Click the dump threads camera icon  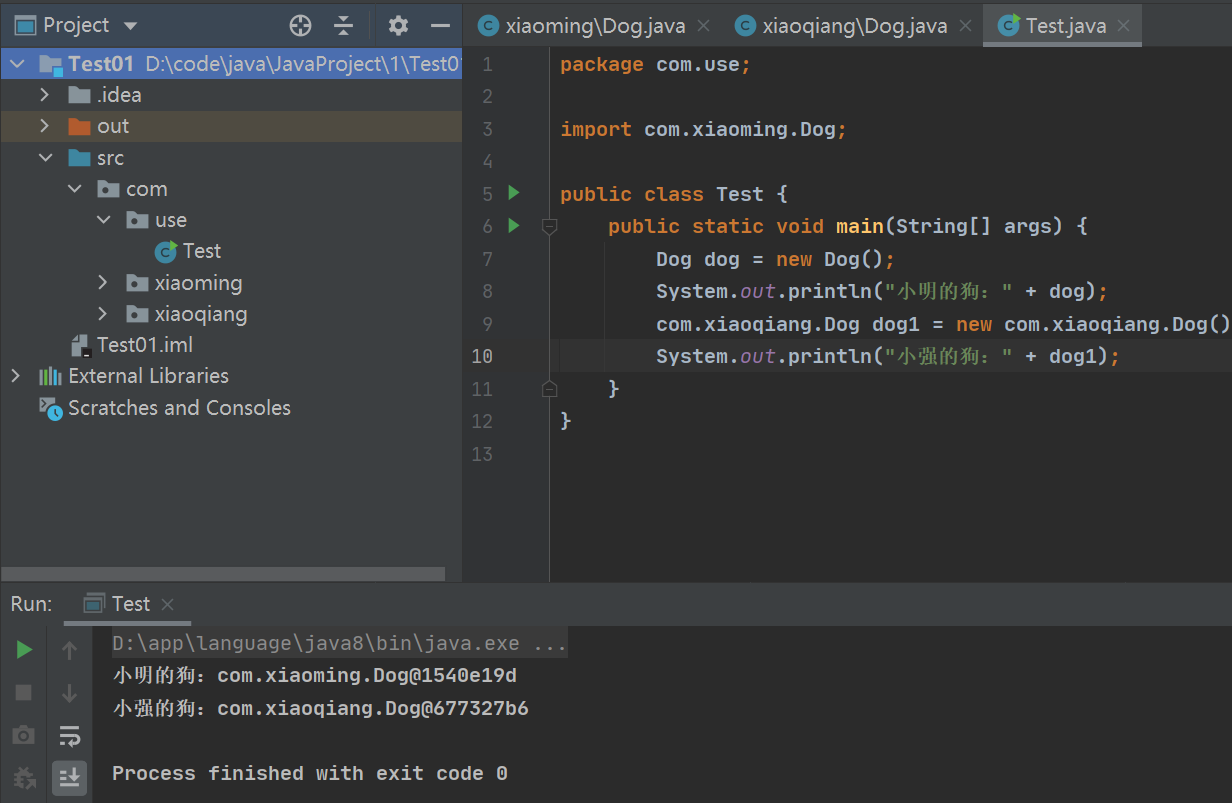click(x=24, y=736)
